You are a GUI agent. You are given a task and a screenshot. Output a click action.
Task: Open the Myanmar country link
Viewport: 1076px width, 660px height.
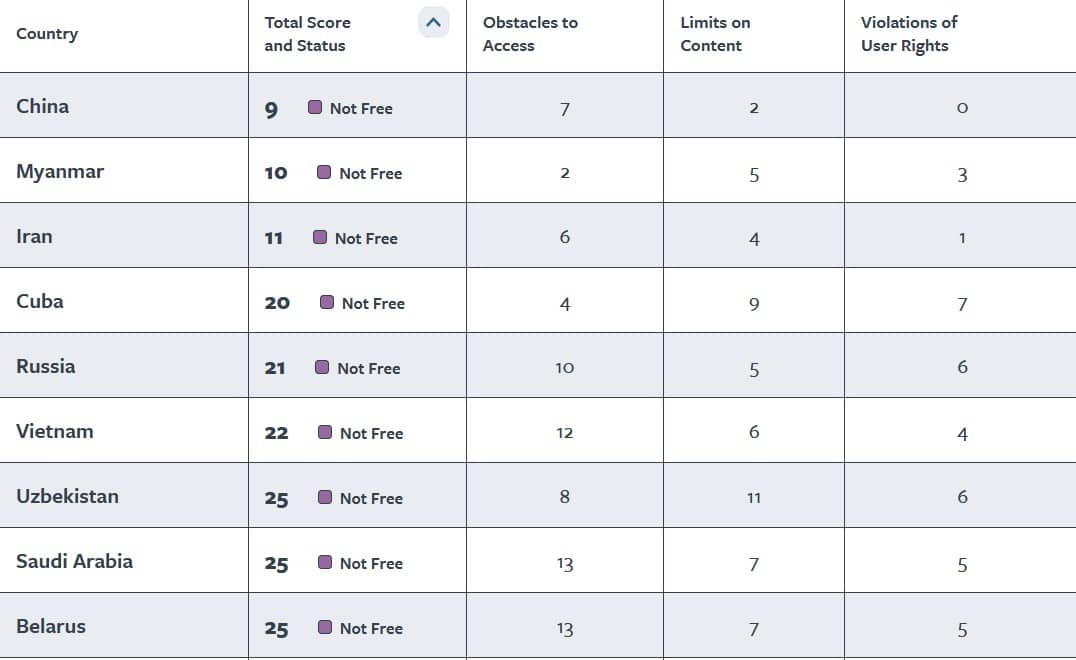click(60, 172)
